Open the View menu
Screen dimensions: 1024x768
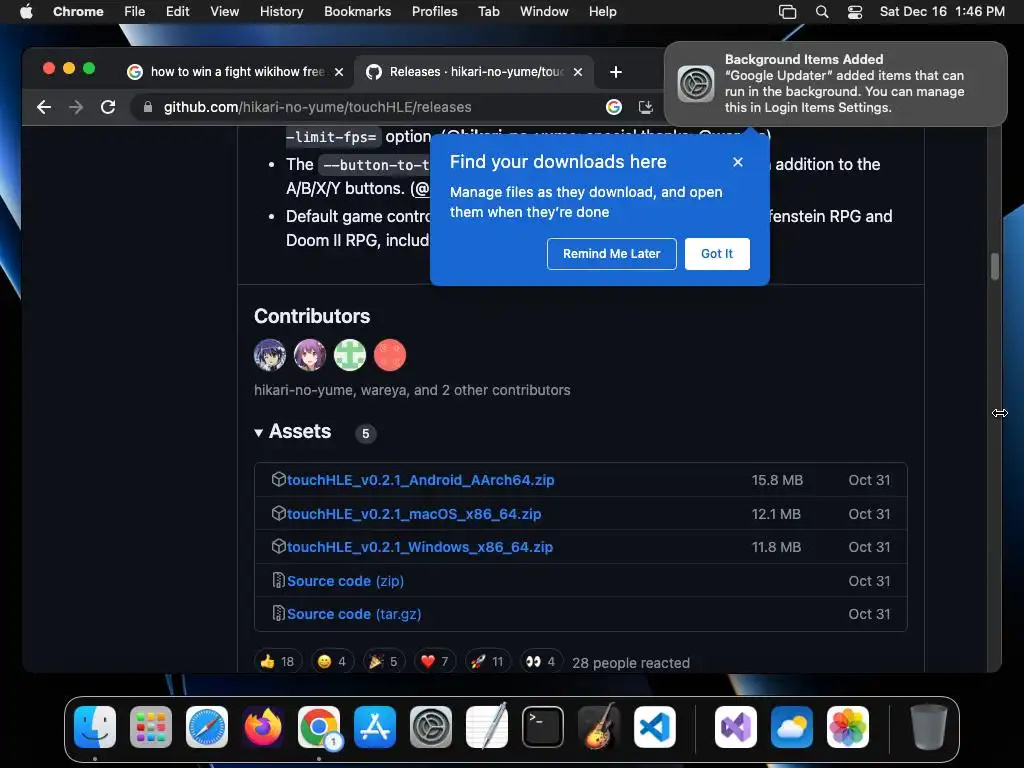tap(225, 12)
